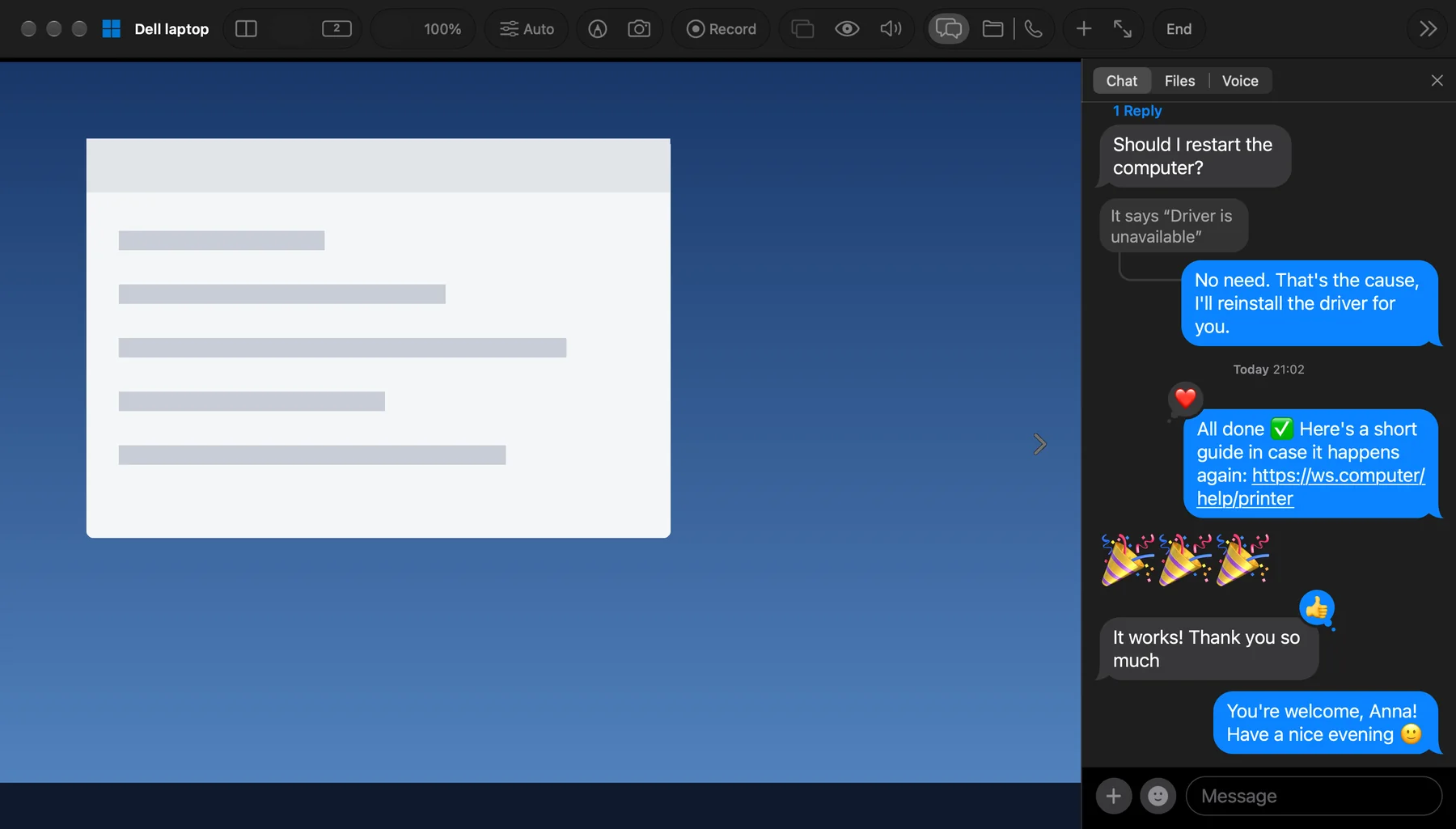Select the 'It works! Thank you so much' message
The image size is (1456, 829).
1208,649
